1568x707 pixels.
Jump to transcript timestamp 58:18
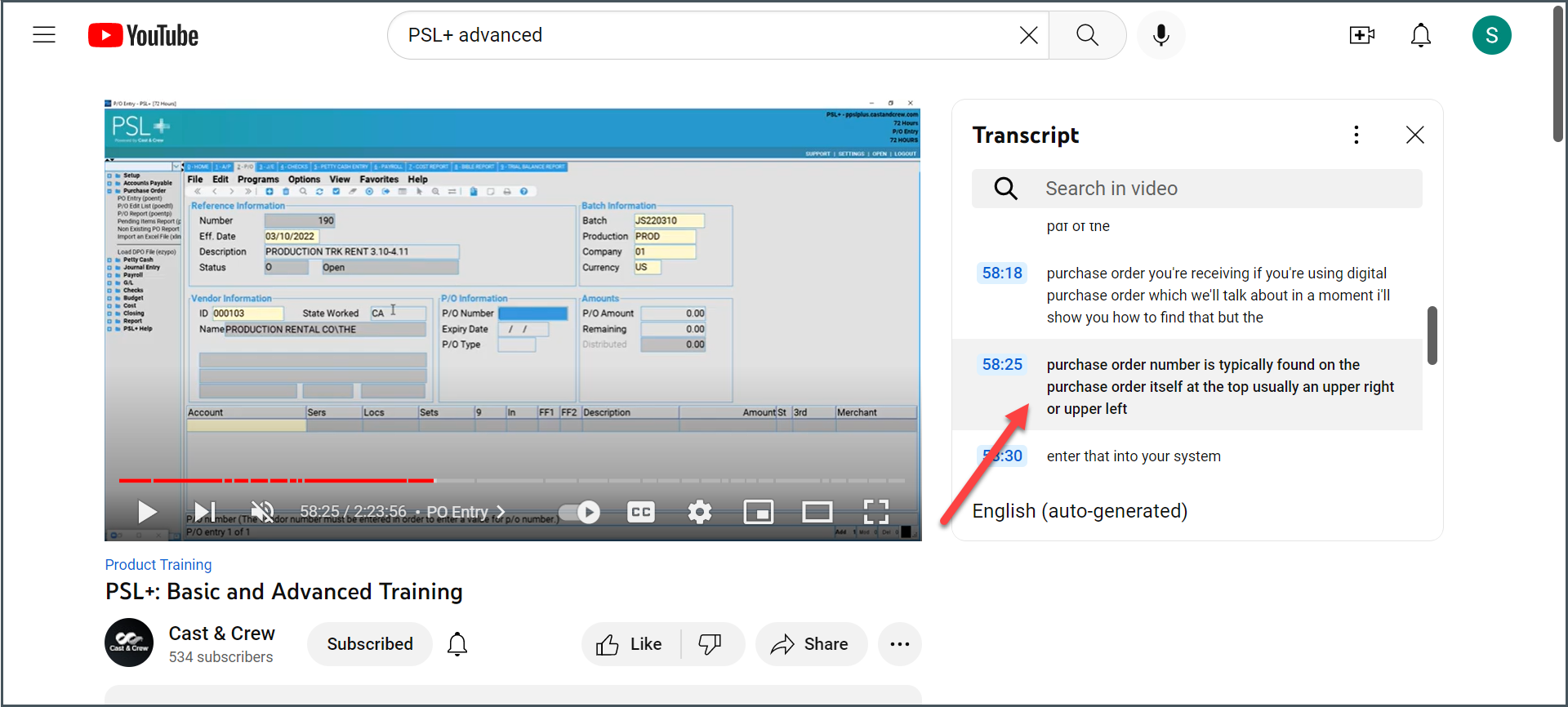coord(1002,273)
